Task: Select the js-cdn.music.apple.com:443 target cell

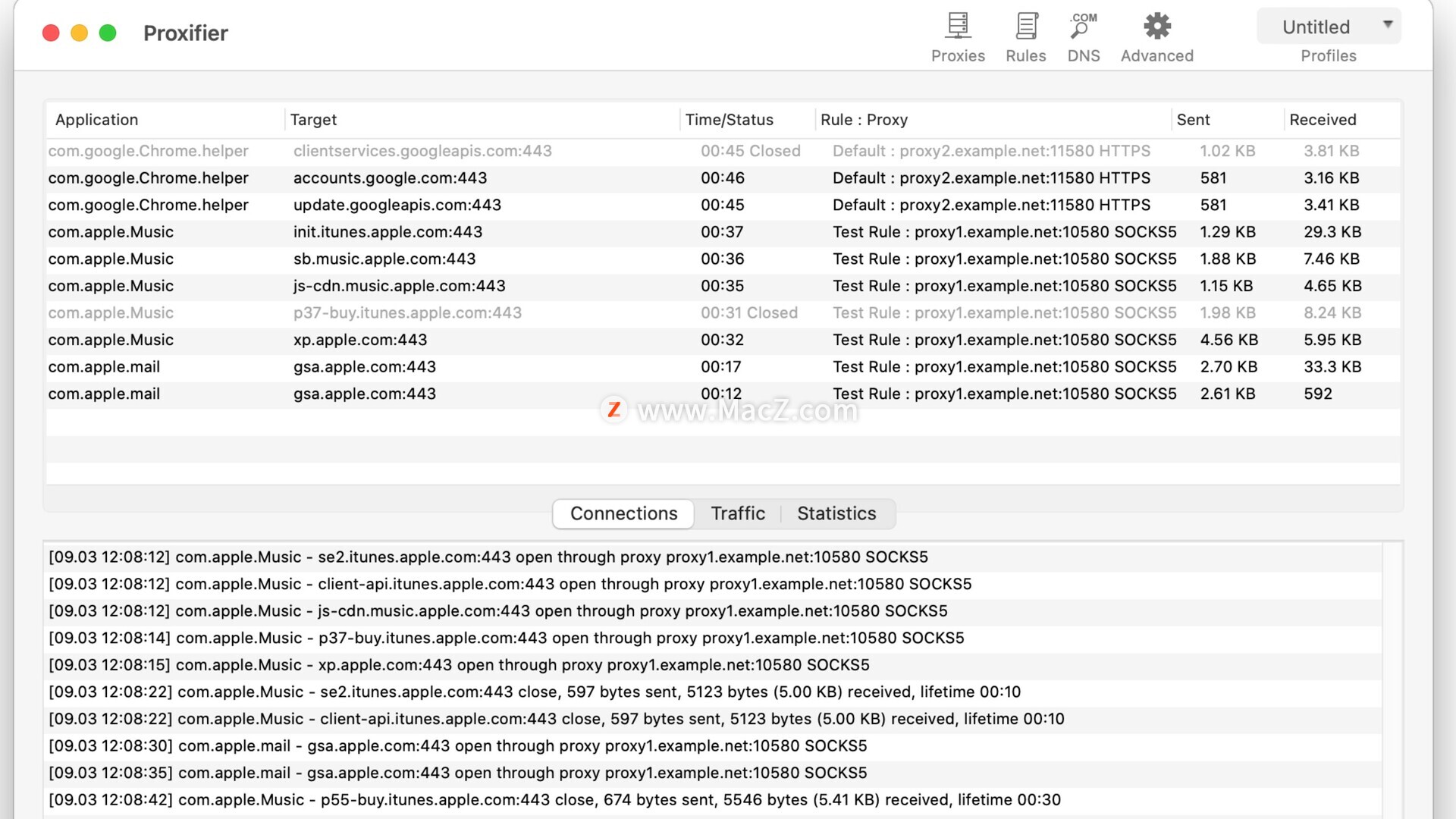Action: coord(400,286)
